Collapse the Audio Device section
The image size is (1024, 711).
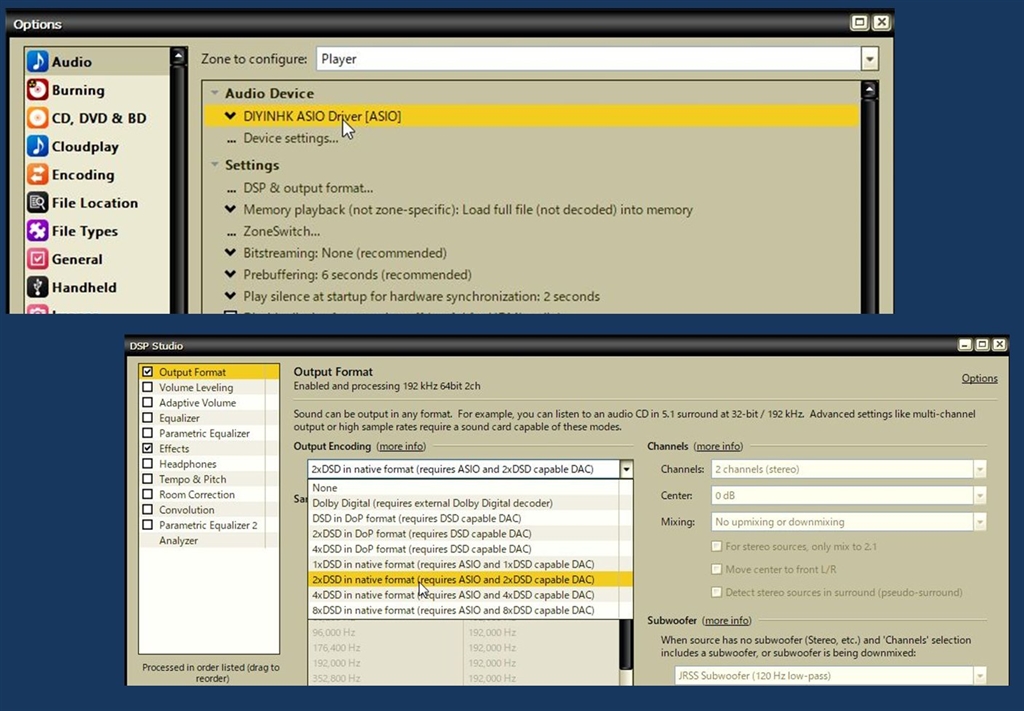tap(215, 93)
